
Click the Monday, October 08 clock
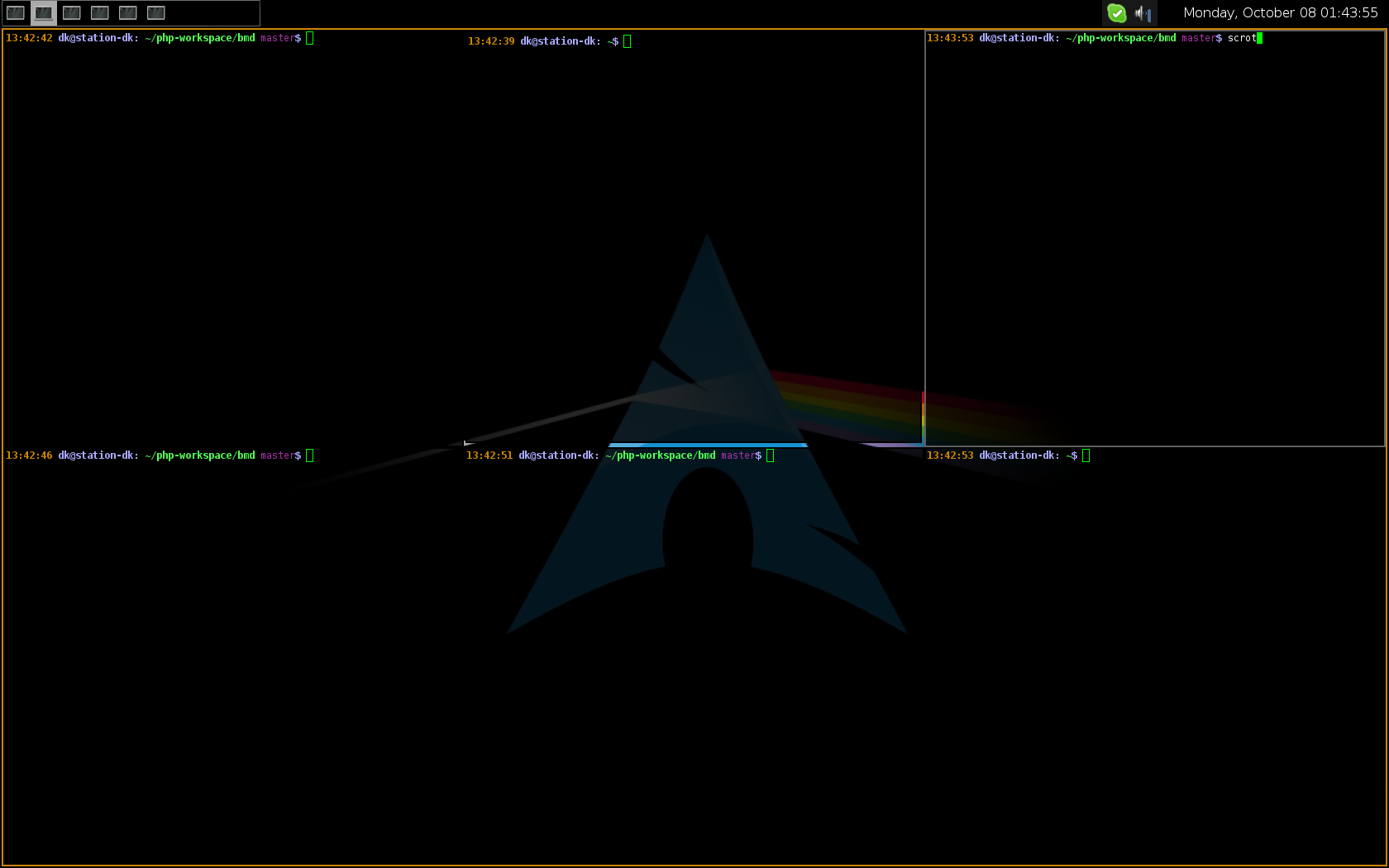tap(1281, 12)
